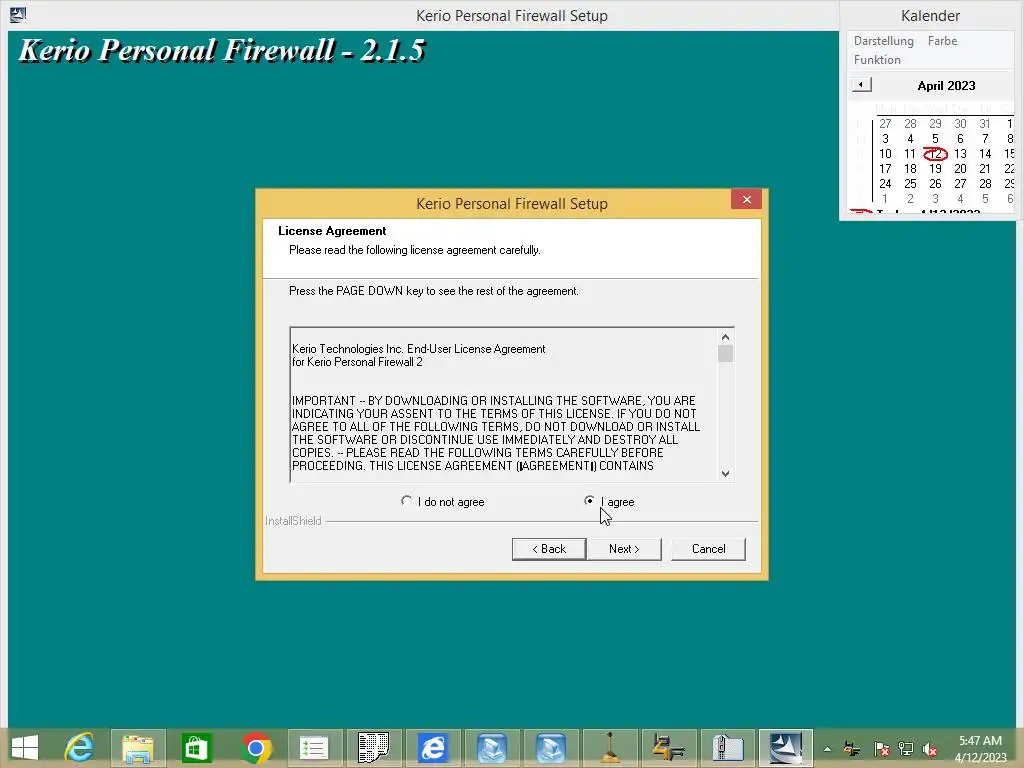Open the 5:47 AM taskbar clock
The width and height of the screenshot is (1024, 768).
point(980,749)
